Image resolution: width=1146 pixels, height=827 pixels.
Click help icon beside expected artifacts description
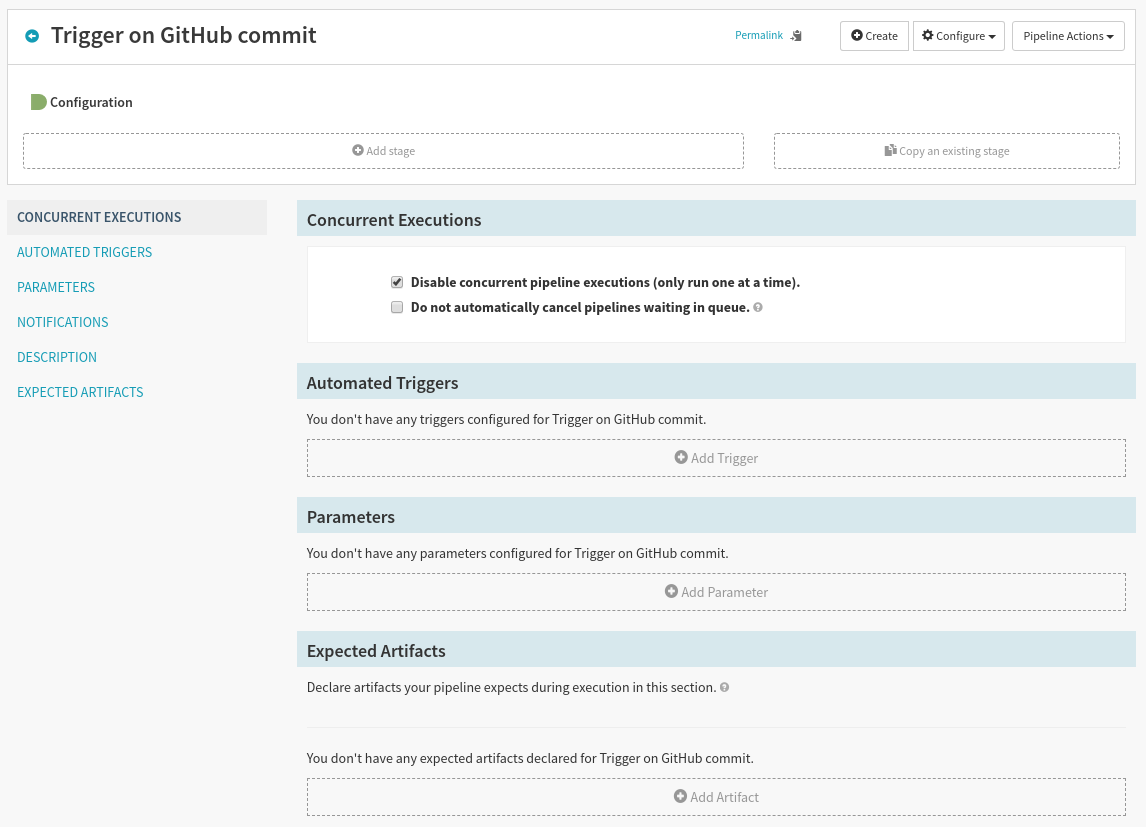(x=724, y=688)
